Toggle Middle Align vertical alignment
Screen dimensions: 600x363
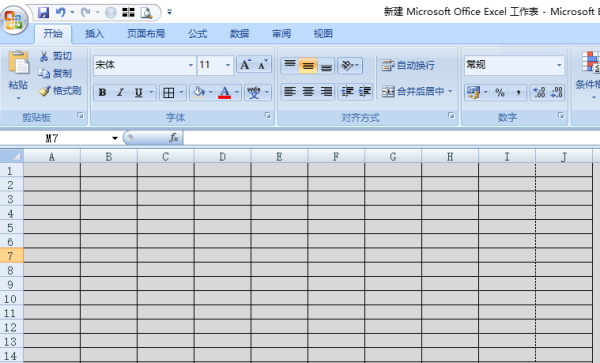[308, 66]
